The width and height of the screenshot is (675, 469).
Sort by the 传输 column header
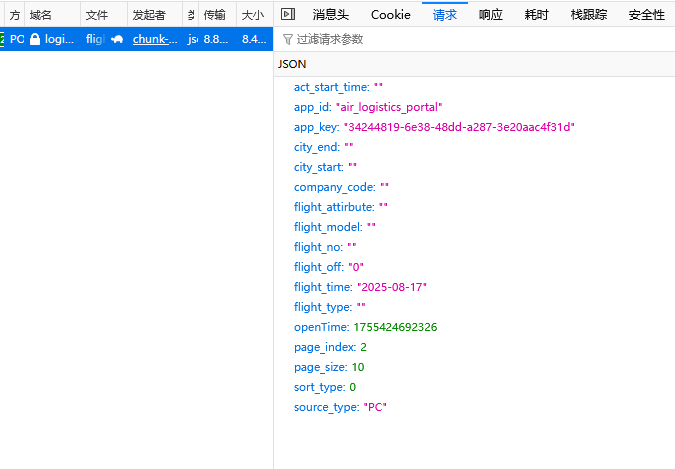pyautogui.click(x=217, y=15)
